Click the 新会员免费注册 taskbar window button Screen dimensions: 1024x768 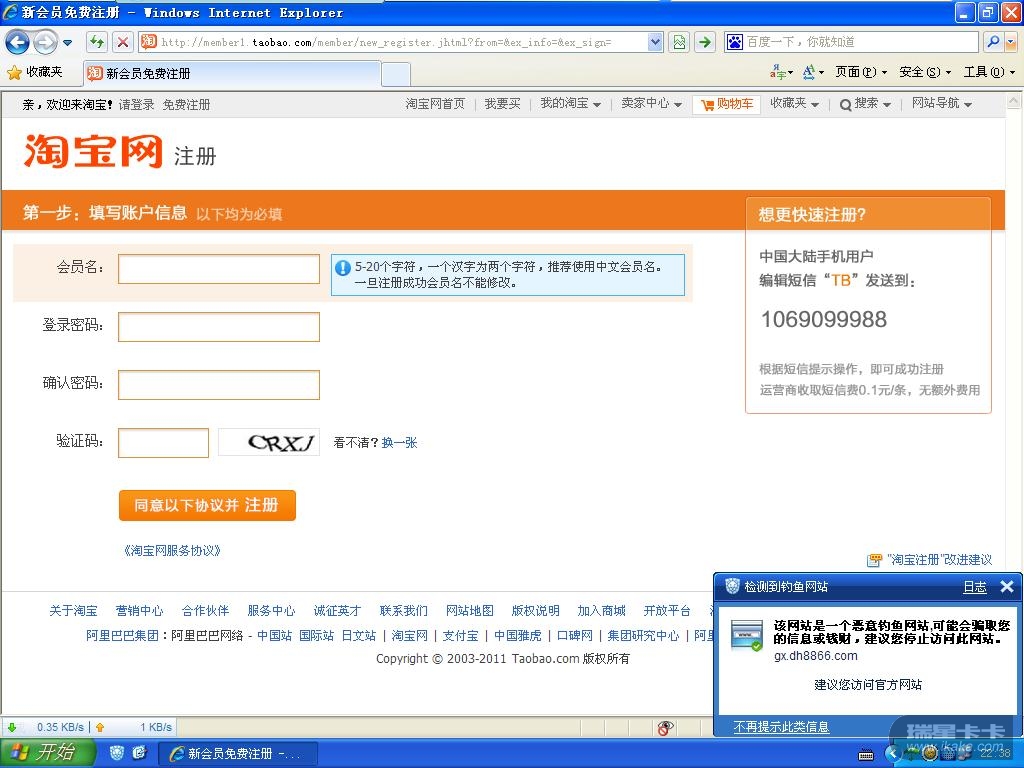point(238,754)
